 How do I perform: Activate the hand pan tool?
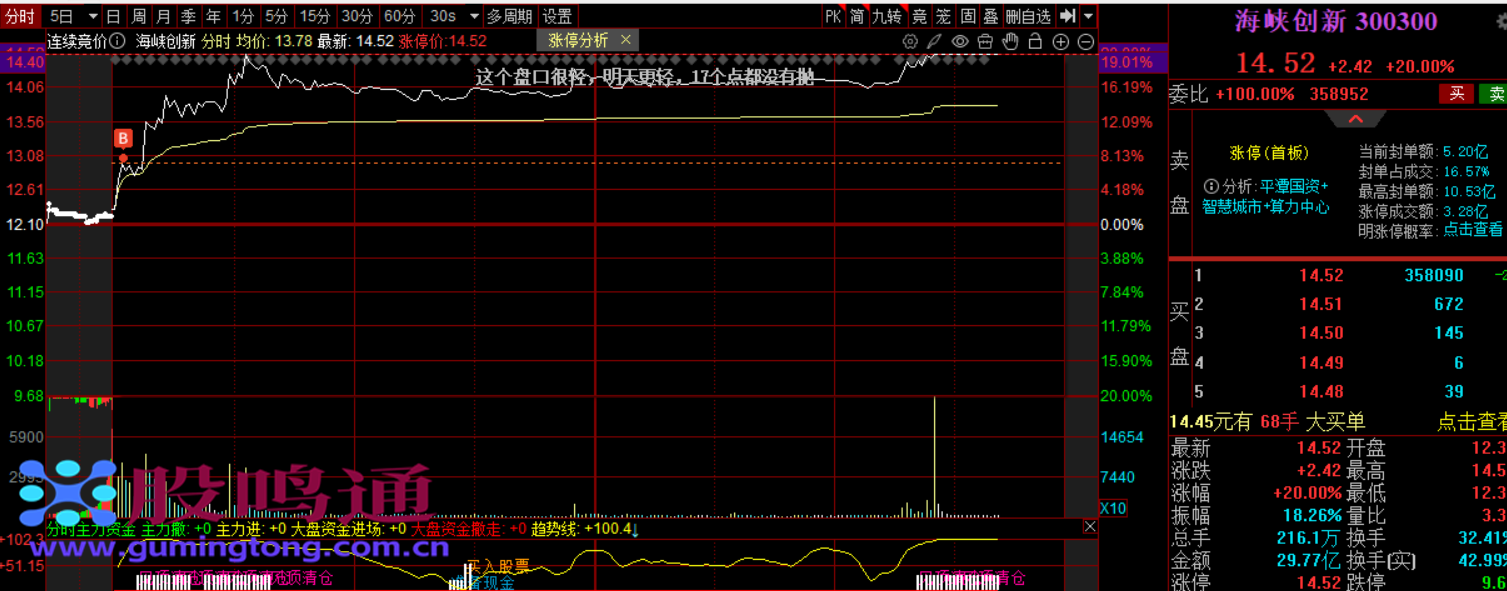(1010, 41)
